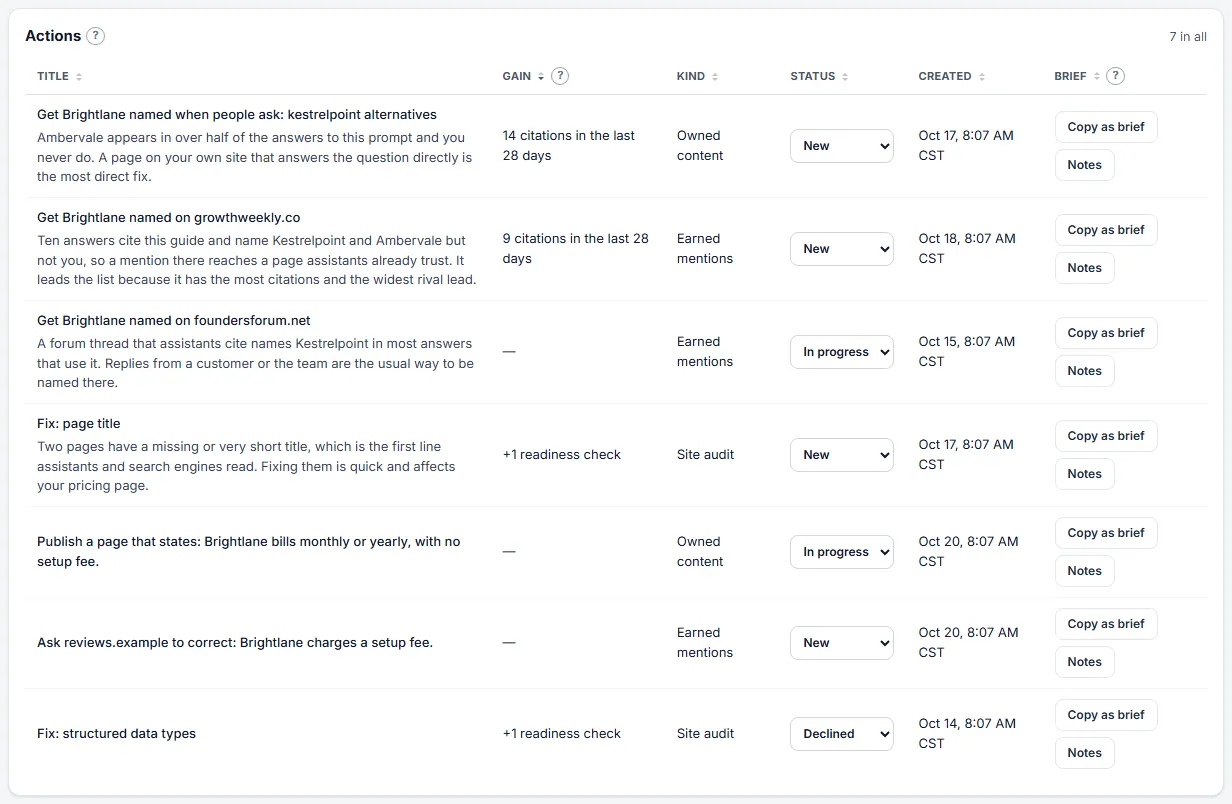Click description starting 'Two pages have a missing'
The height and width of the screenshot is (804, 1232).
pyautogui.click(x=247, y=466)
